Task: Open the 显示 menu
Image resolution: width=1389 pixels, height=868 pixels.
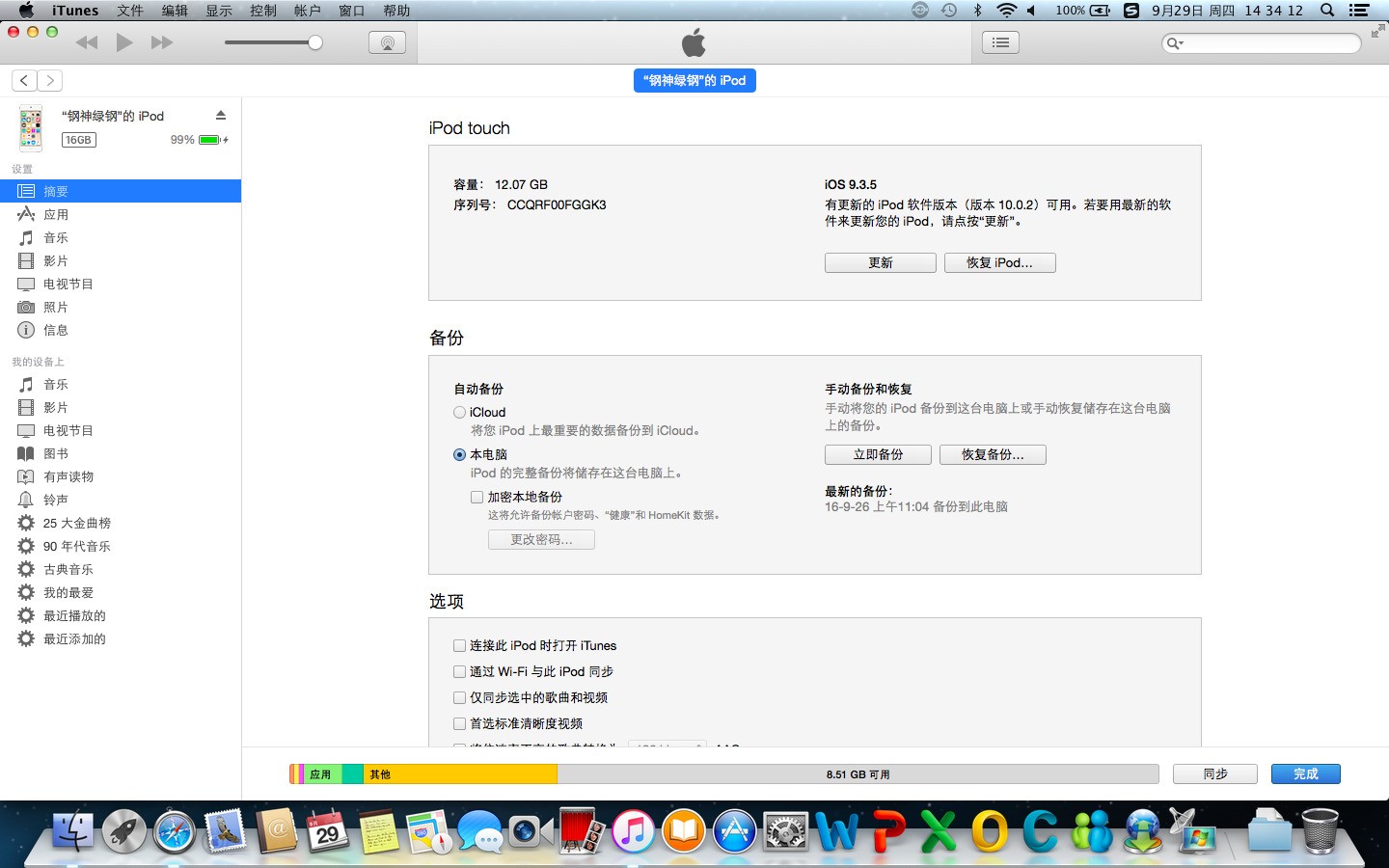Action: click(x=219, y=11)
